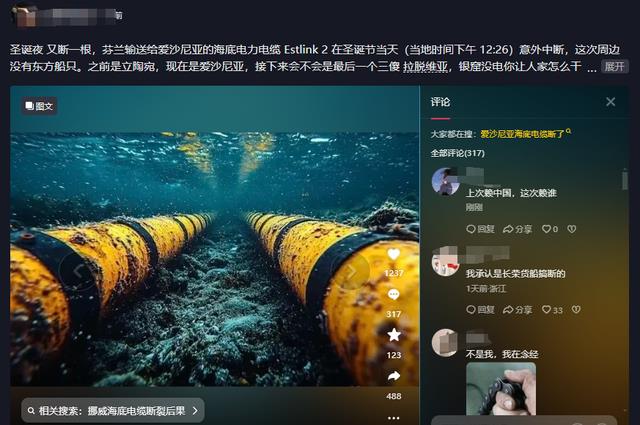
Task: Share comment 我承认是长荣货船搞断的
Action: pyautogui.click(x=517, y=310)
